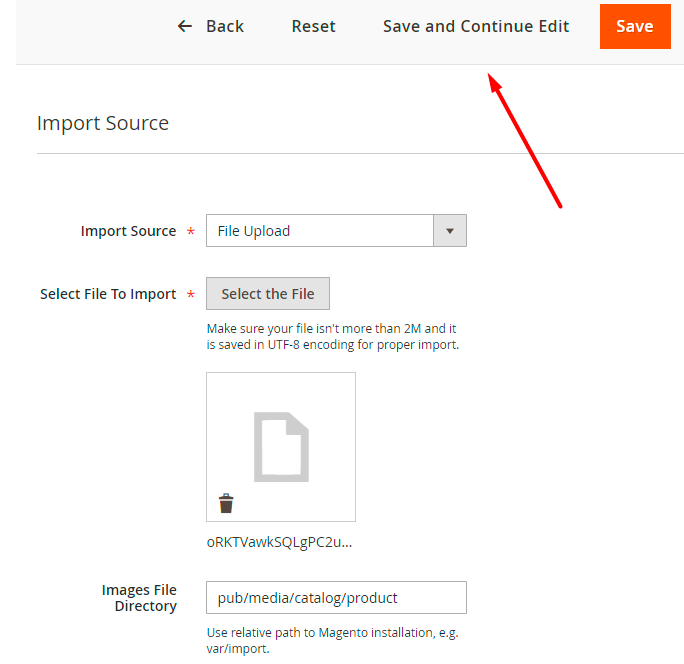
Task: Click the Import Source section heading
Action: click(103, 123)
